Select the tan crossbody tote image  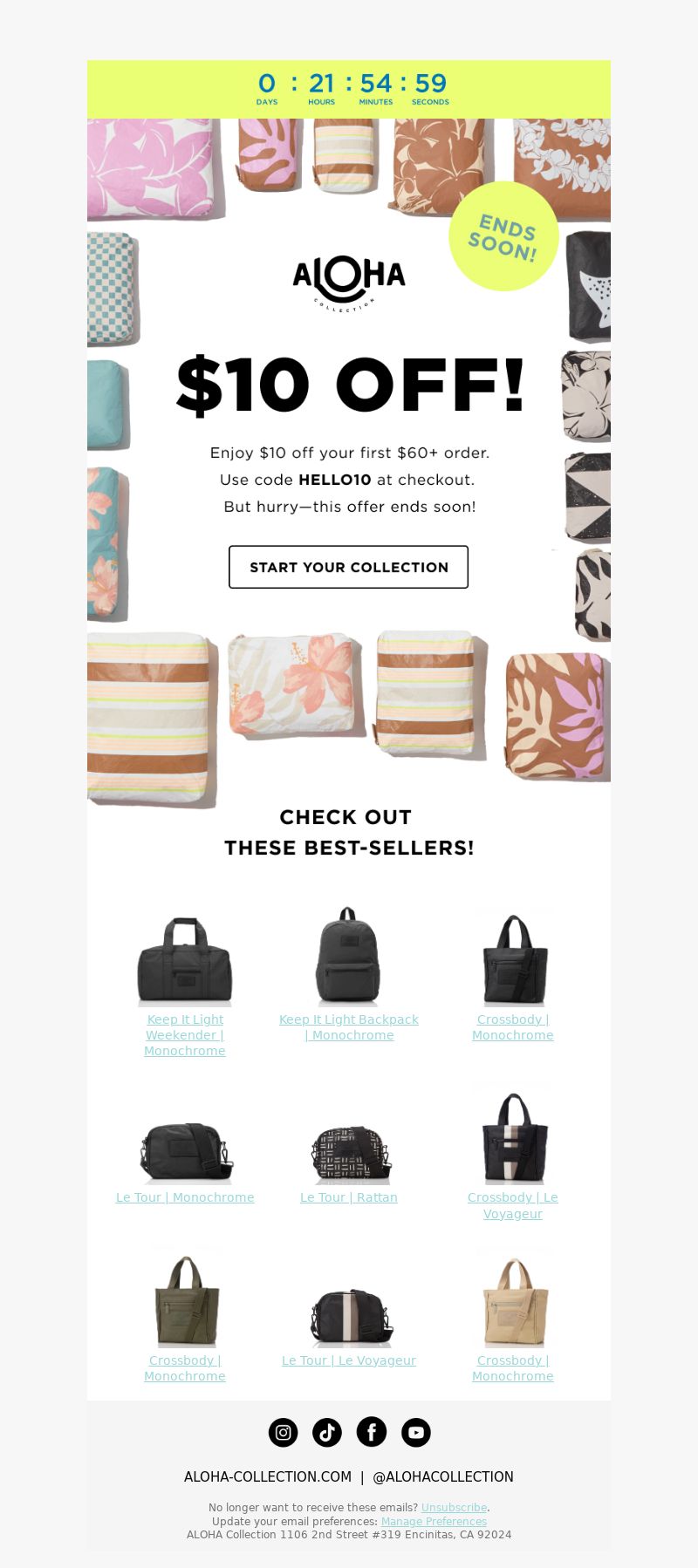pyautogui.click(x=514, y=1301)
